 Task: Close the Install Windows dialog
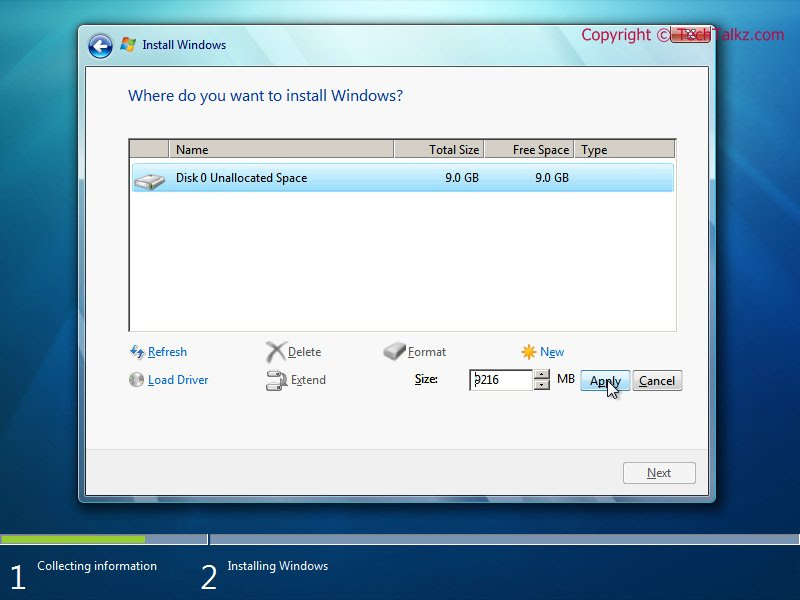click(690, 34)
